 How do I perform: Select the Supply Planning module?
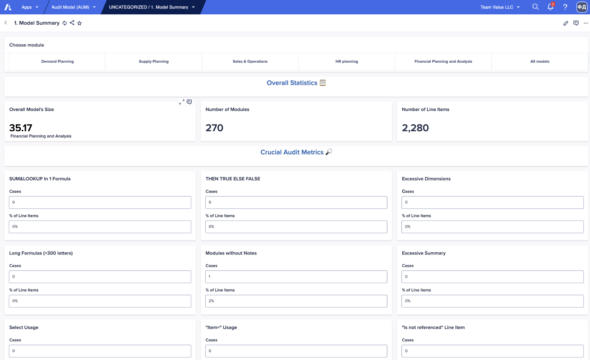[154, 61]
